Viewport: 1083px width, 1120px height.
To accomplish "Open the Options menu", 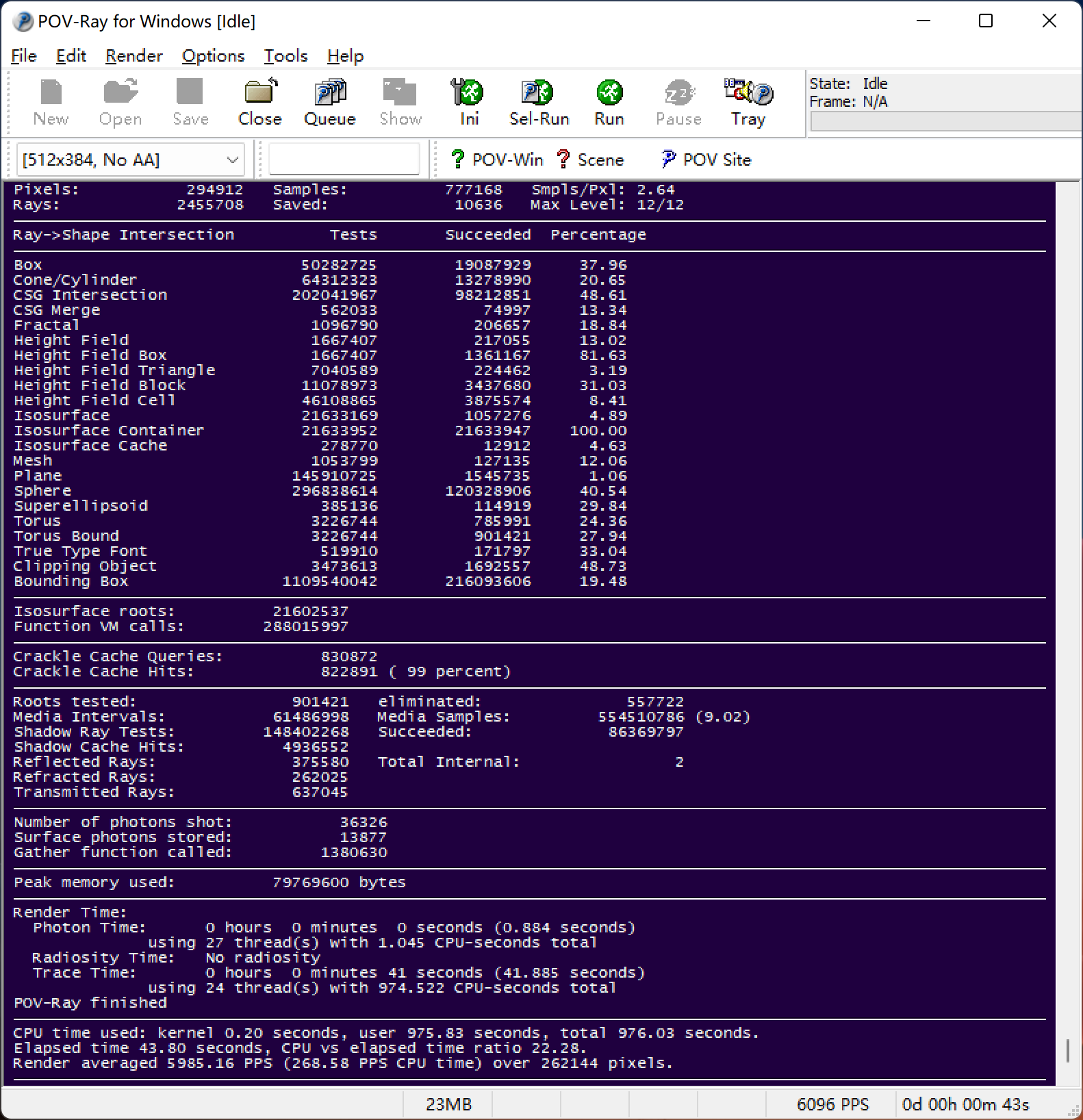I will click(213, 56).
